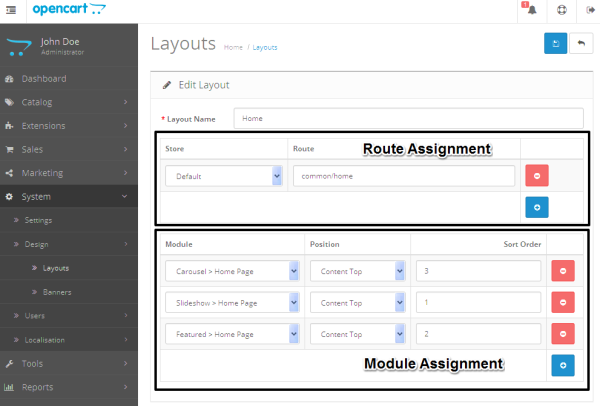The width and height of the screenshot is (600, 406).
Task: Click the logout icon in the header
Action: tap(590, 10)
